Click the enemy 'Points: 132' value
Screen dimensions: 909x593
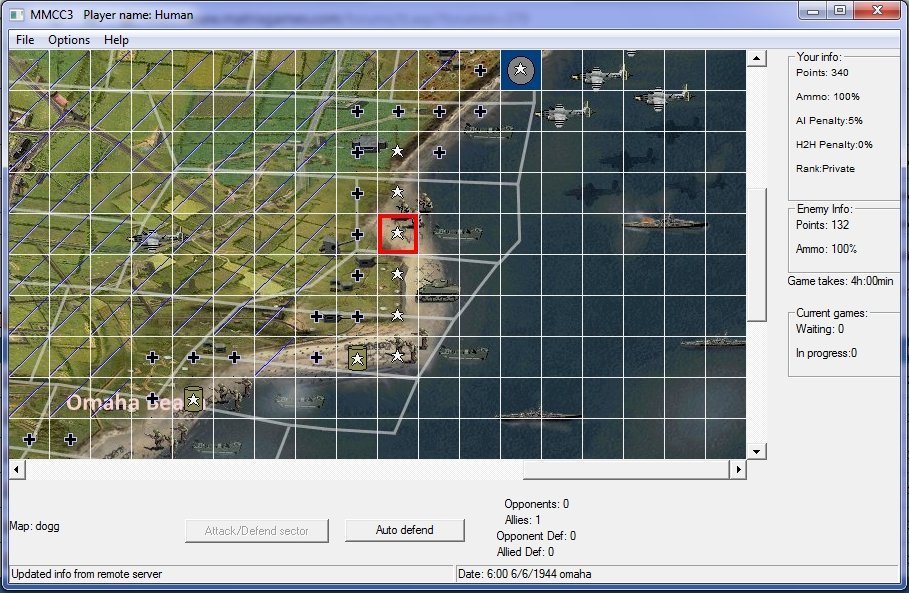pos(822,225)
